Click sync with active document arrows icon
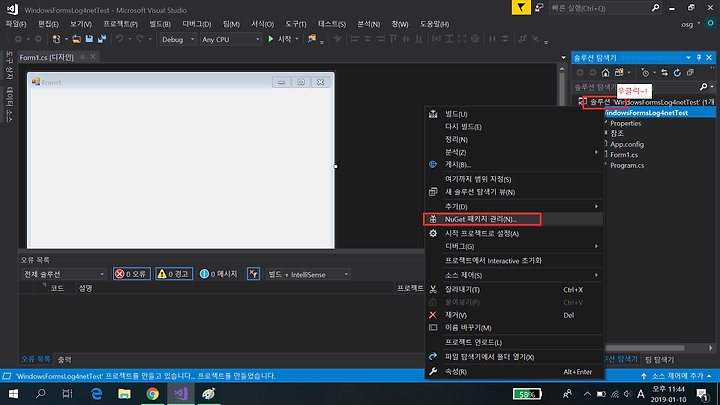720x405 pixels. tap(664, 73)
